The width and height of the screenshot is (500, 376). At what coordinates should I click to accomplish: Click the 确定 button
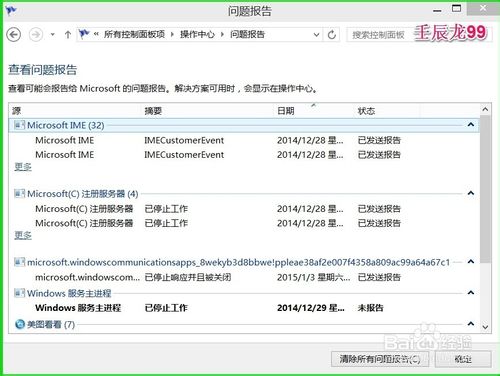pyautogui.click(x=463, y=359)
